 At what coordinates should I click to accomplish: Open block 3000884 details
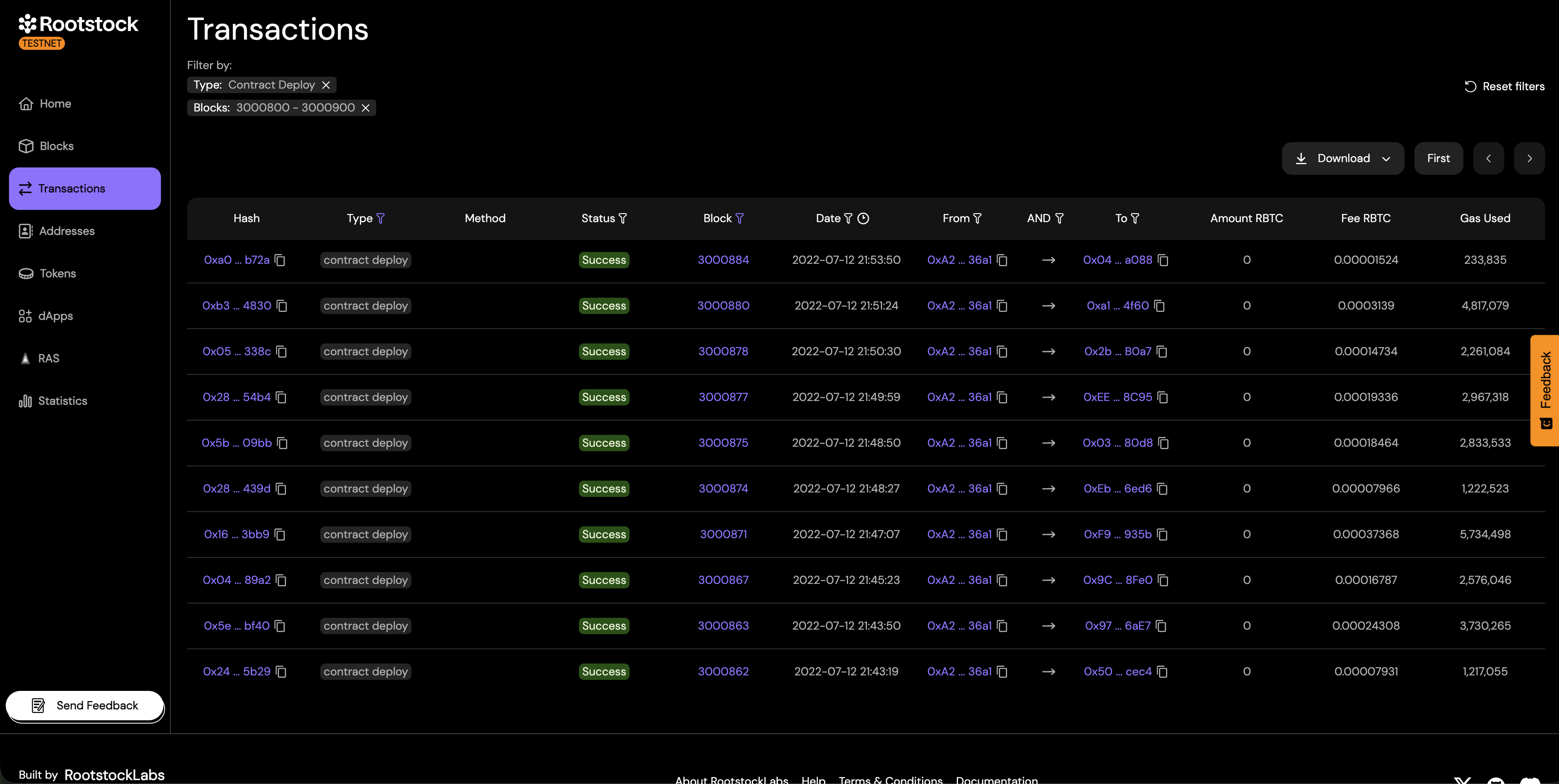point(723,260)
